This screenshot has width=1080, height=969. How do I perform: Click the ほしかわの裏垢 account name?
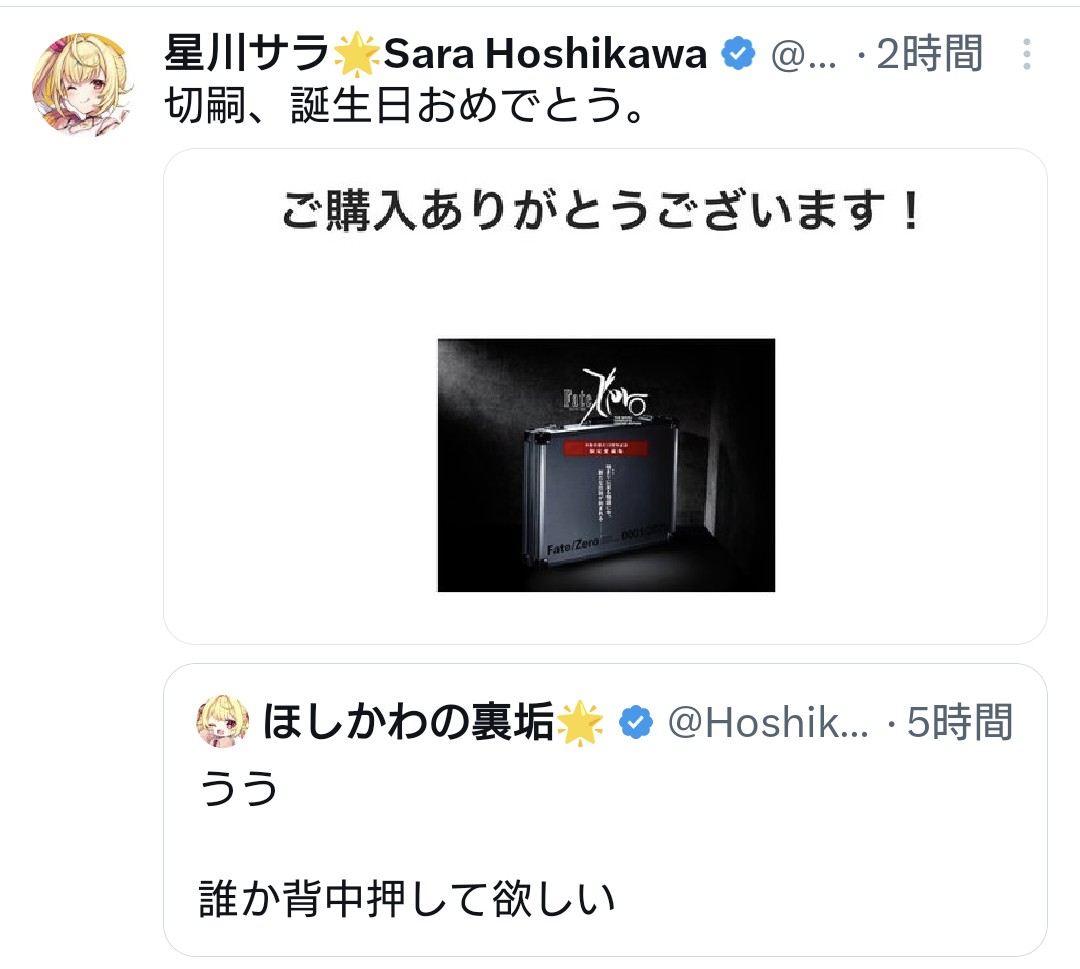point(408,722)
